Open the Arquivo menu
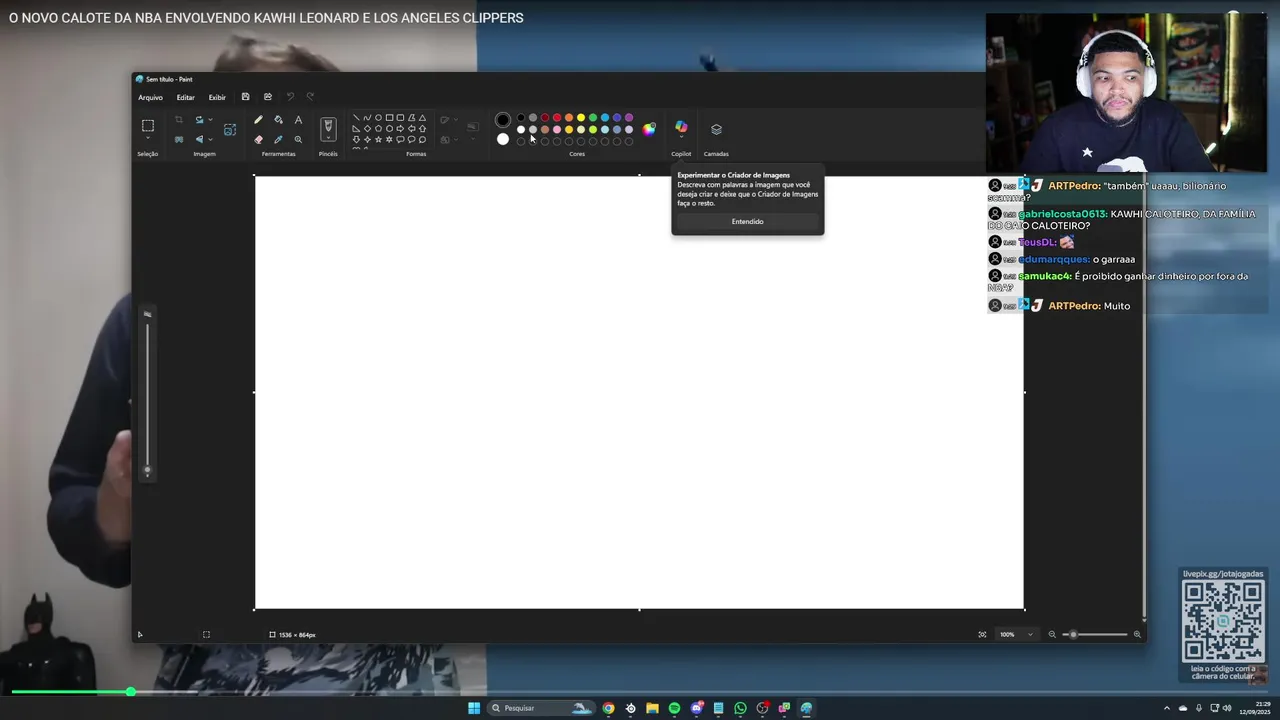 click(x=150, y=97)
